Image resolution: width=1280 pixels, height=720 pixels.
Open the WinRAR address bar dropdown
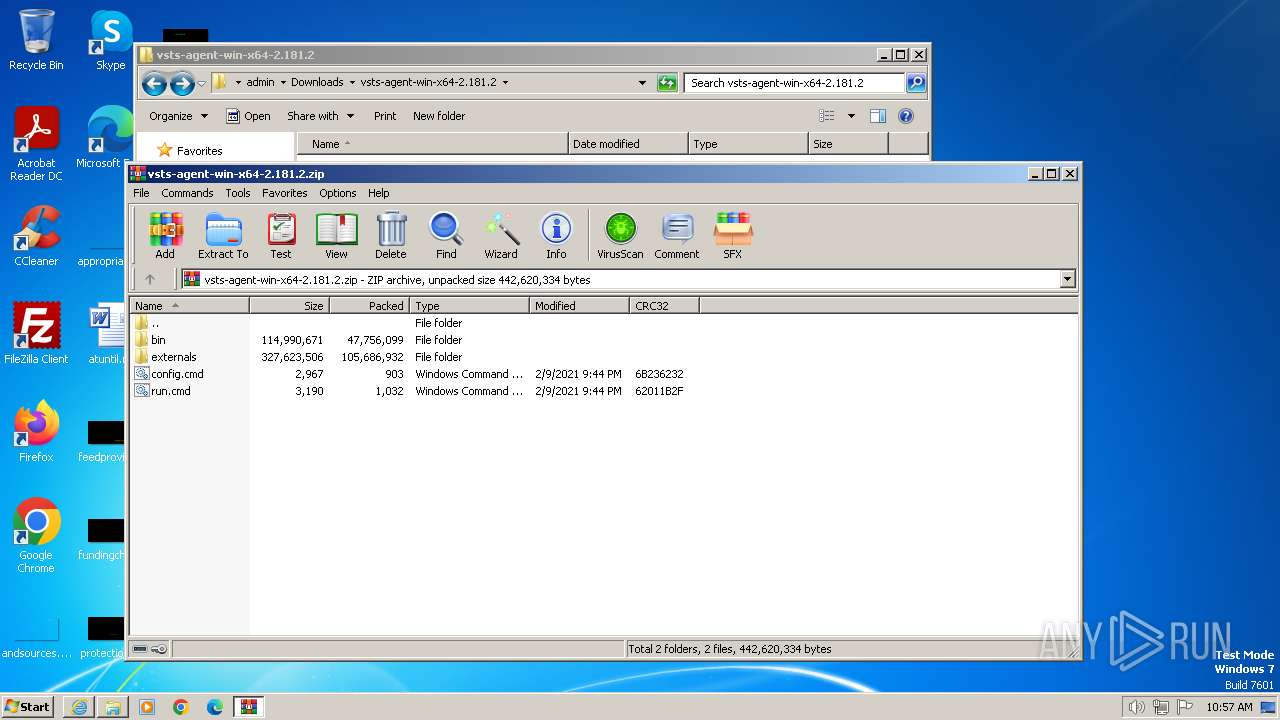[x=1068, y=280]
